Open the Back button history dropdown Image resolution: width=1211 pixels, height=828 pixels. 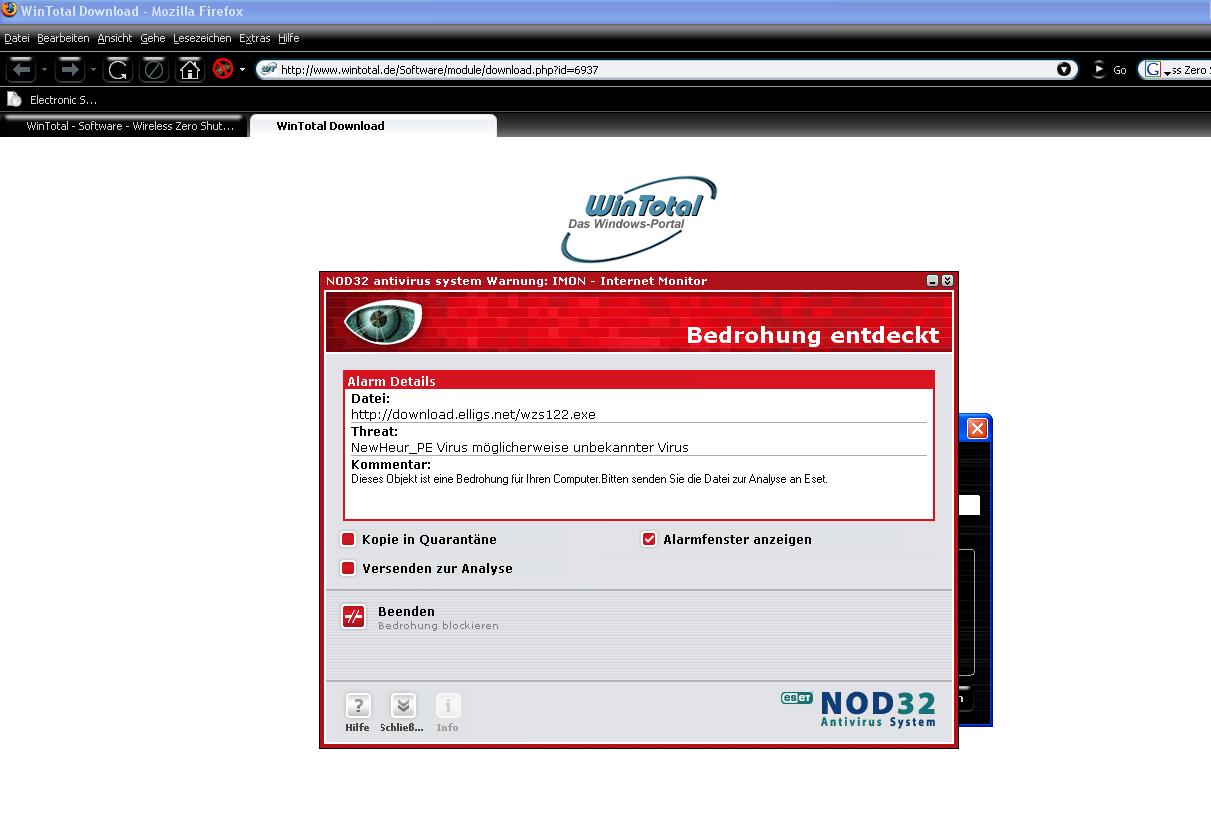pyautogui.click(x=44, y=70)
